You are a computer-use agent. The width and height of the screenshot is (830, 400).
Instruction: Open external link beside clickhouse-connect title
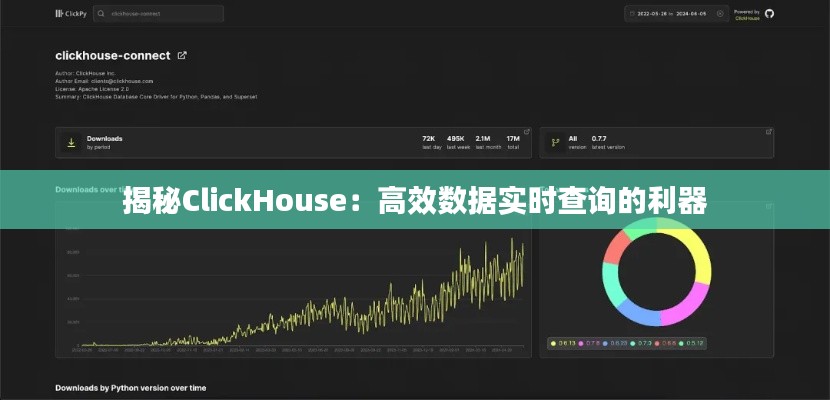pos(182,56)
